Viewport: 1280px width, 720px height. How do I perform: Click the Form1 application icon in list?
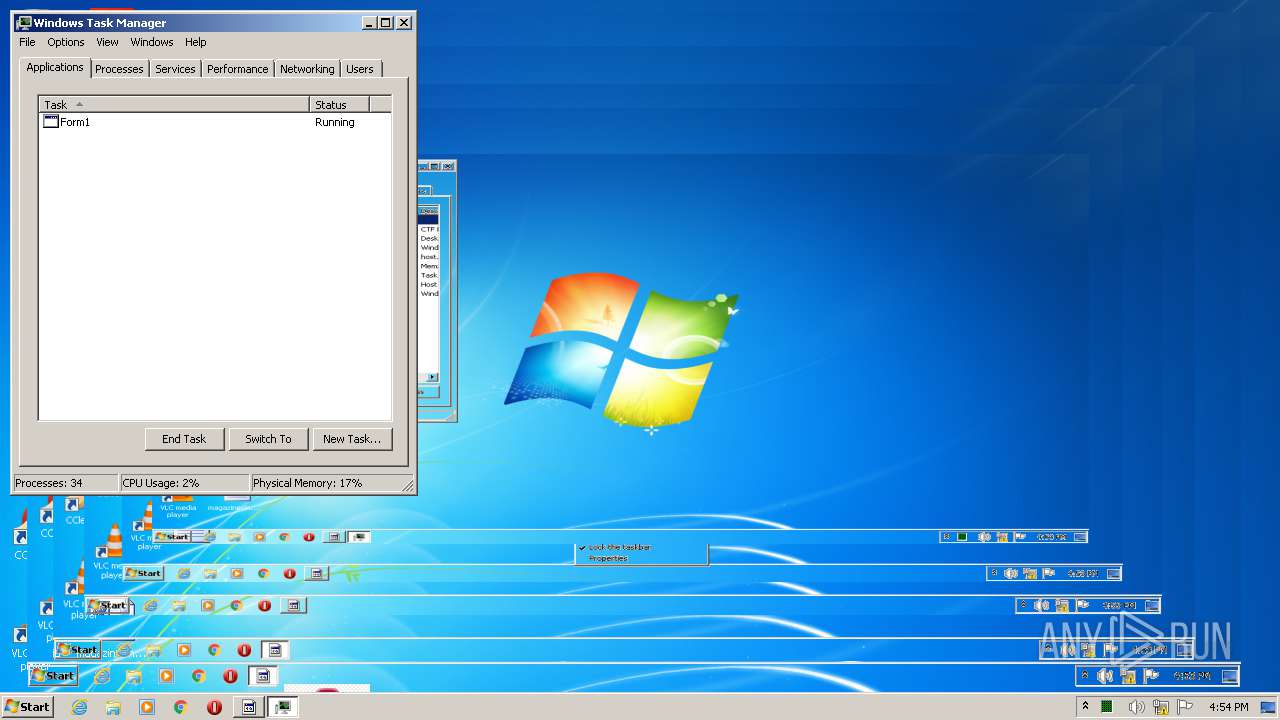[x=51, y=122]
